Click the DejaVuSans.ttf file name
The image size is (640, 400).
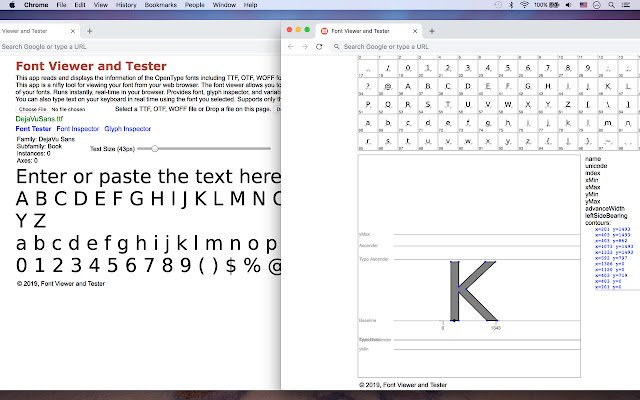point(39,119)
